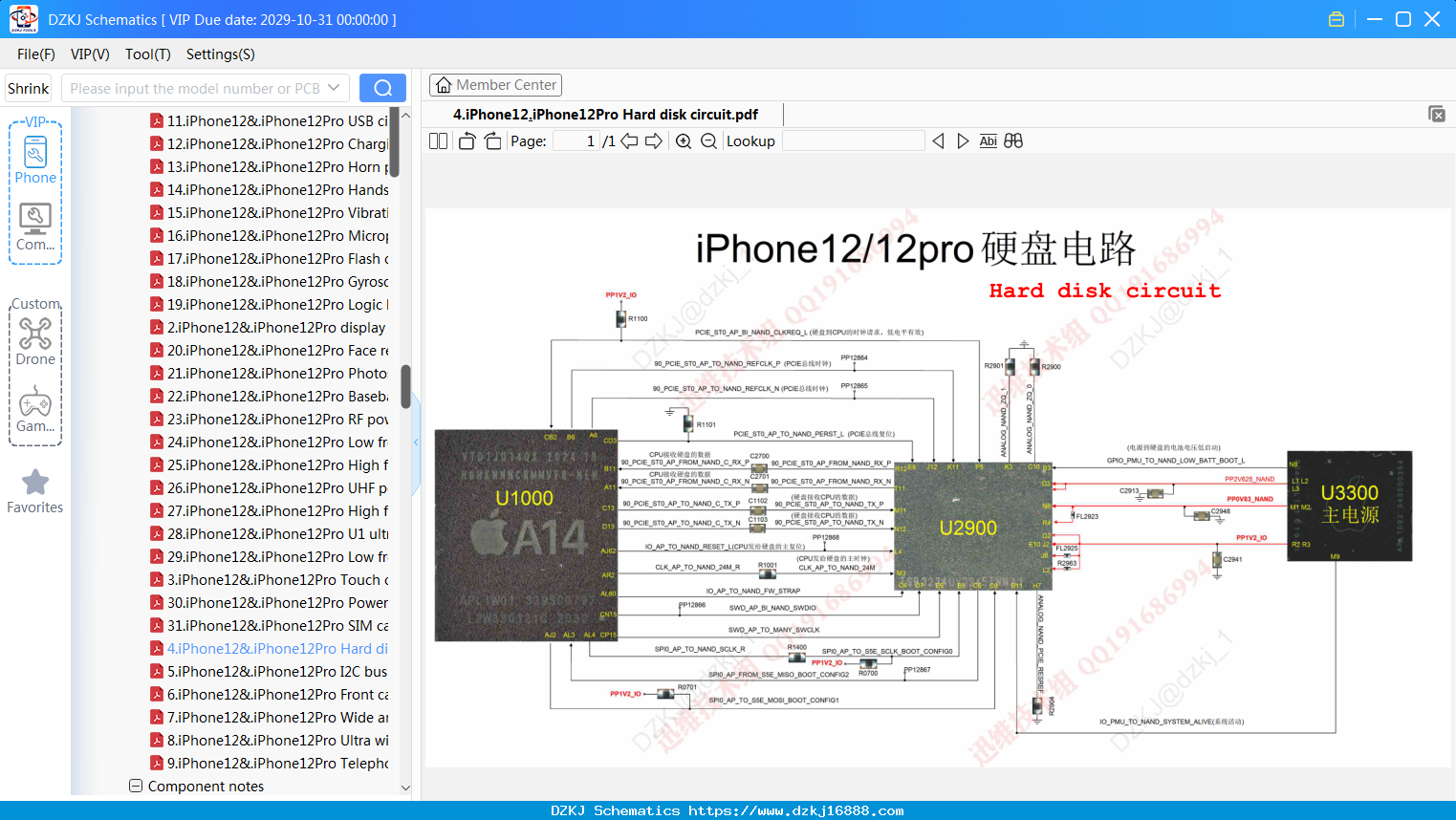Open 23.iPhone12&iPhone12Pro RF power file
The width and height of the screenshot is (1456, 820).
tap(269, 419)
